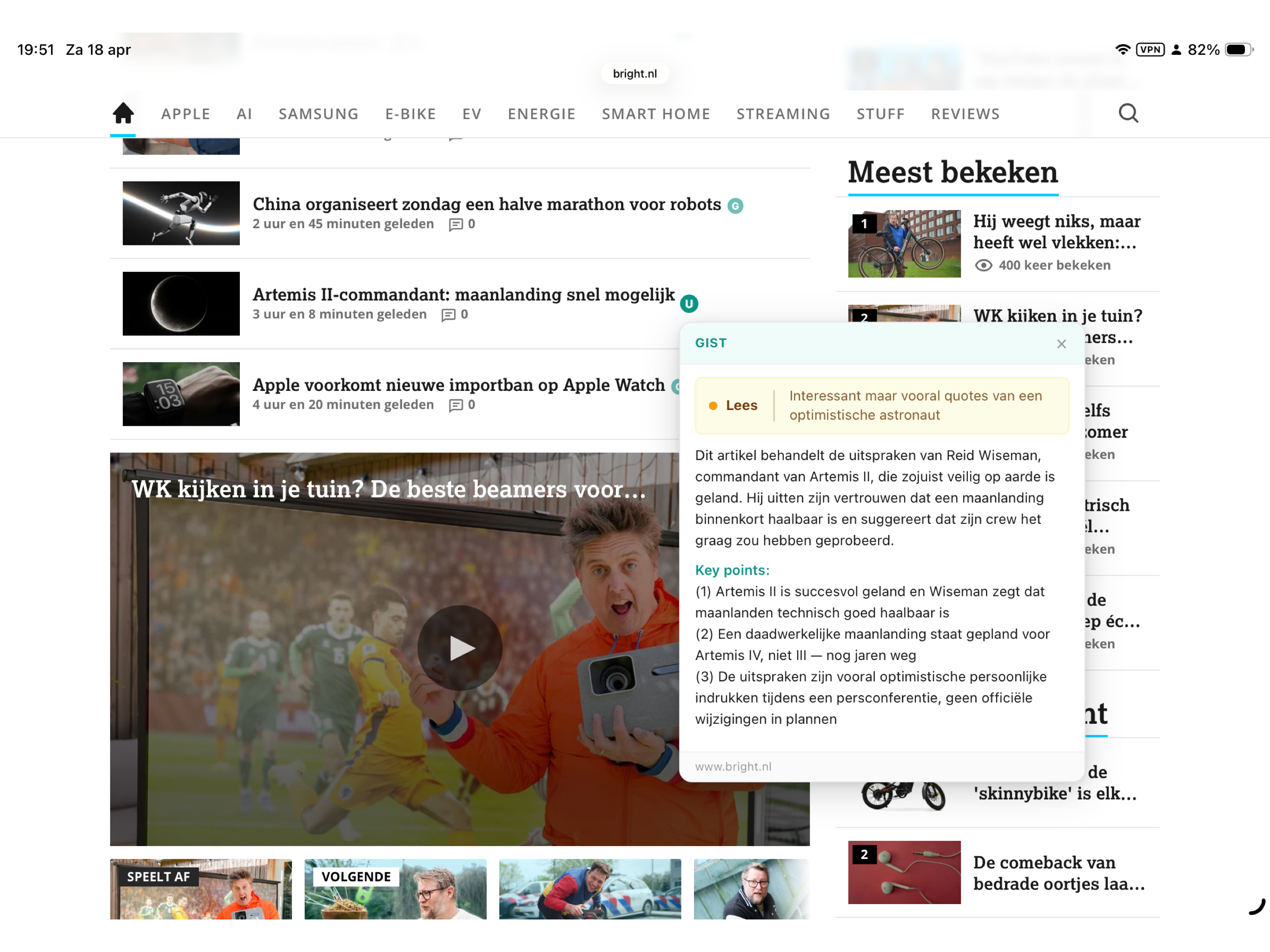Open Apple voorkomt importban Apple Watch article
Screen dimensions: 1270x952
[459, 385]
